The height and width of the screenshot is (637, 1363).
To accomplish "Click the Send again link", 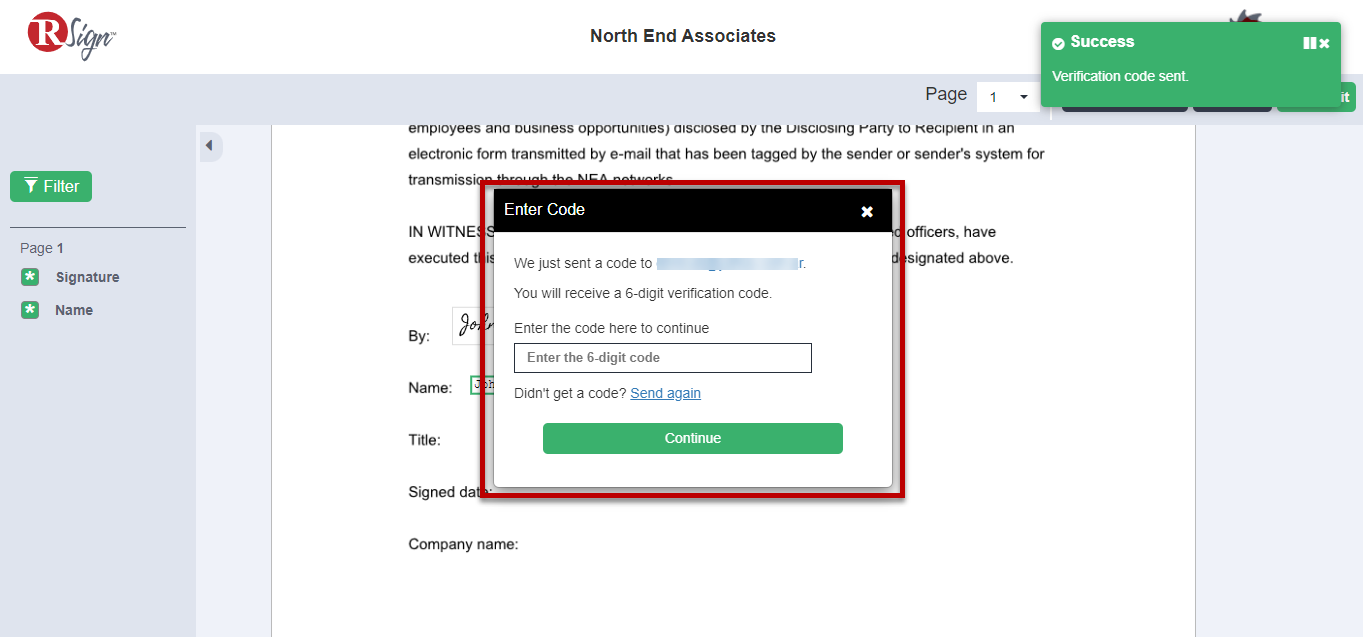I will pos(665,393).
